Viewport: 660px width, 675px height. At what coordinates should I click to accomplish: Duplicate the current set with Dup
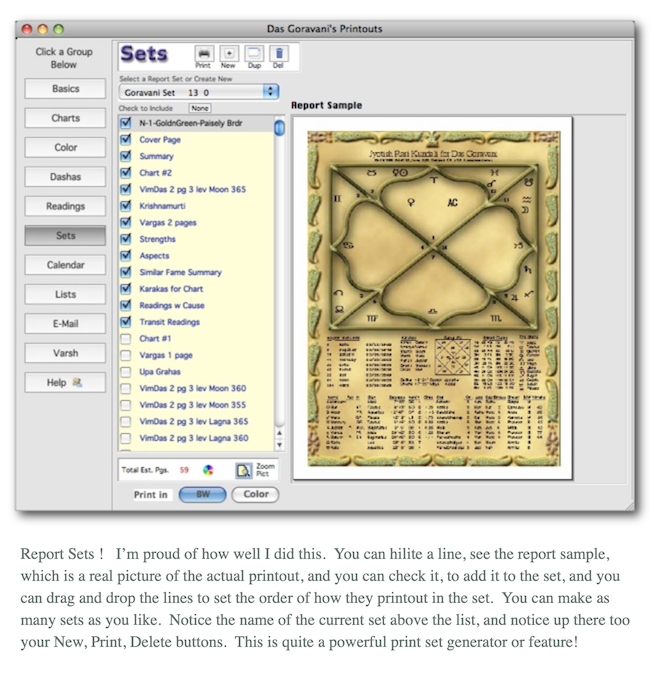[254, 53]
